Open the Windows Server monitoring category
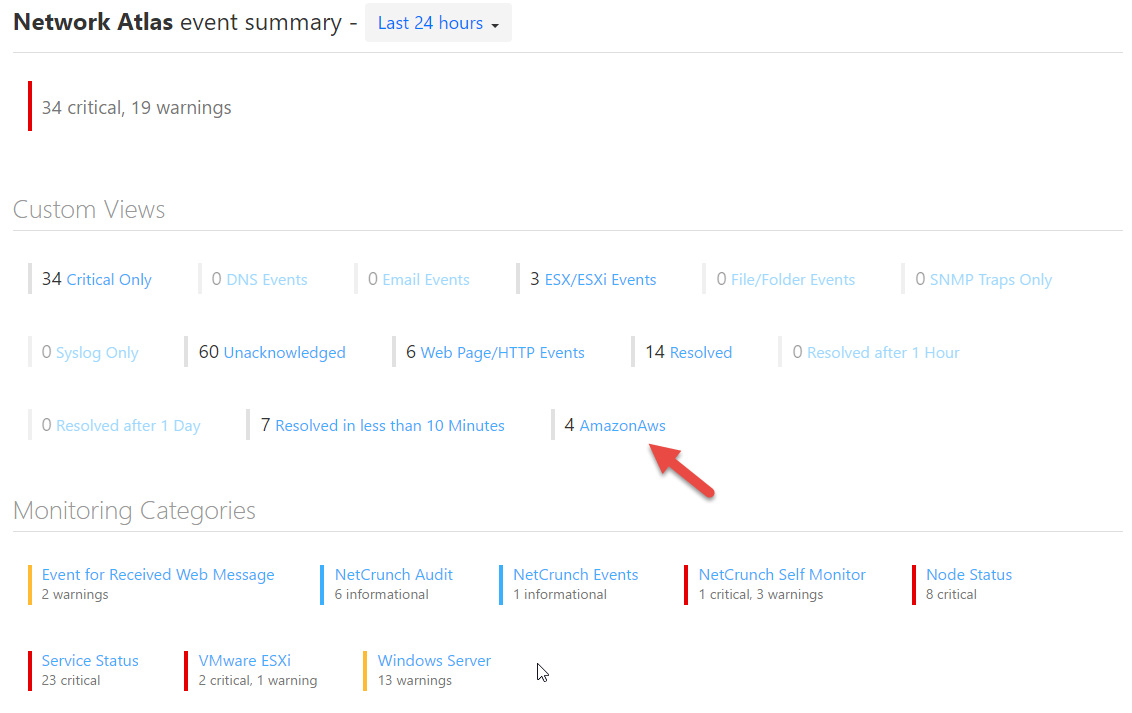Viewport: 1132px width, 713px height. 433,660
